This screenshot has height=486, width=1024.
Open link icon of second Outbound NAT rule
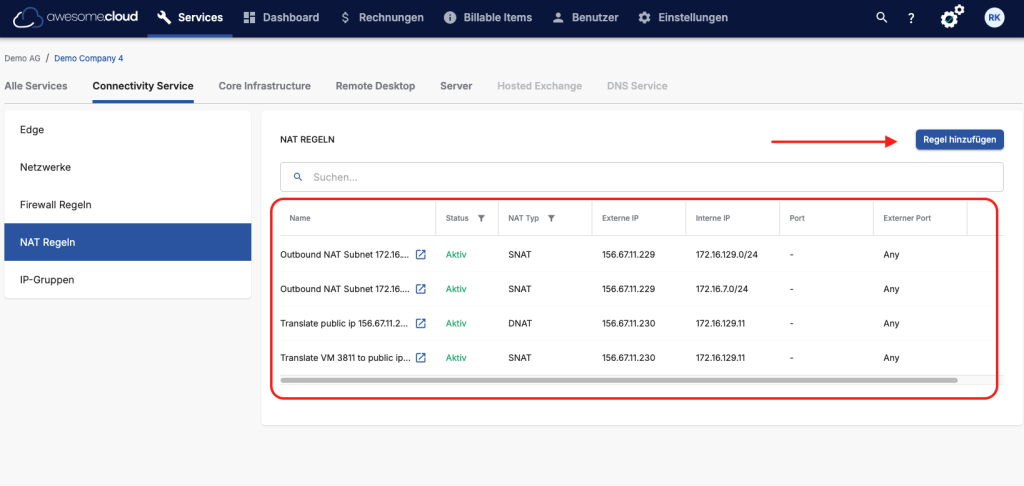pos(421,289)
